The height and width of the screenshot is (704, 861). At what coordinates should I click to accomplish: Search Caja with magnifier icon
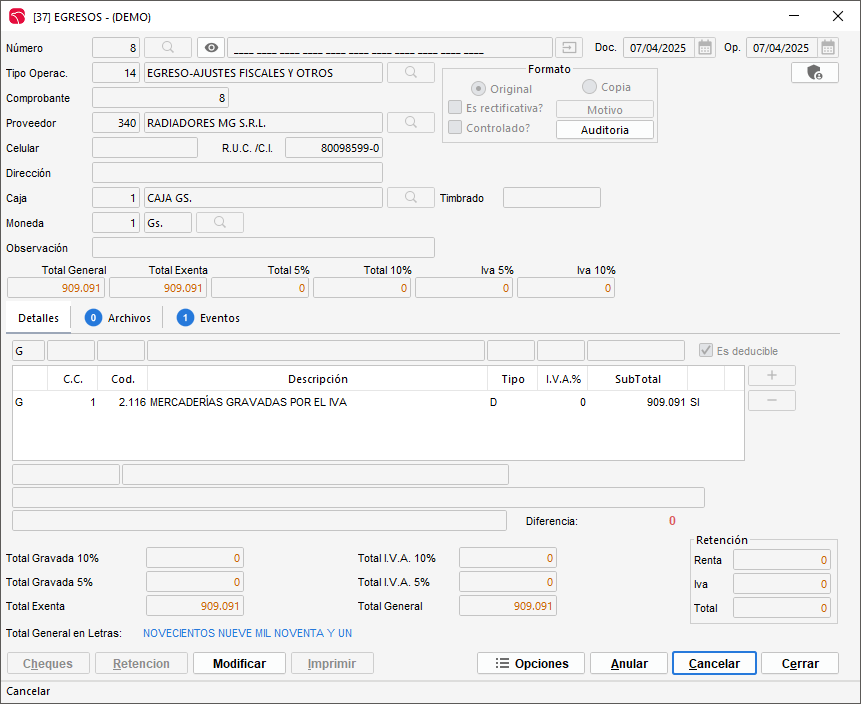[411, 198]
